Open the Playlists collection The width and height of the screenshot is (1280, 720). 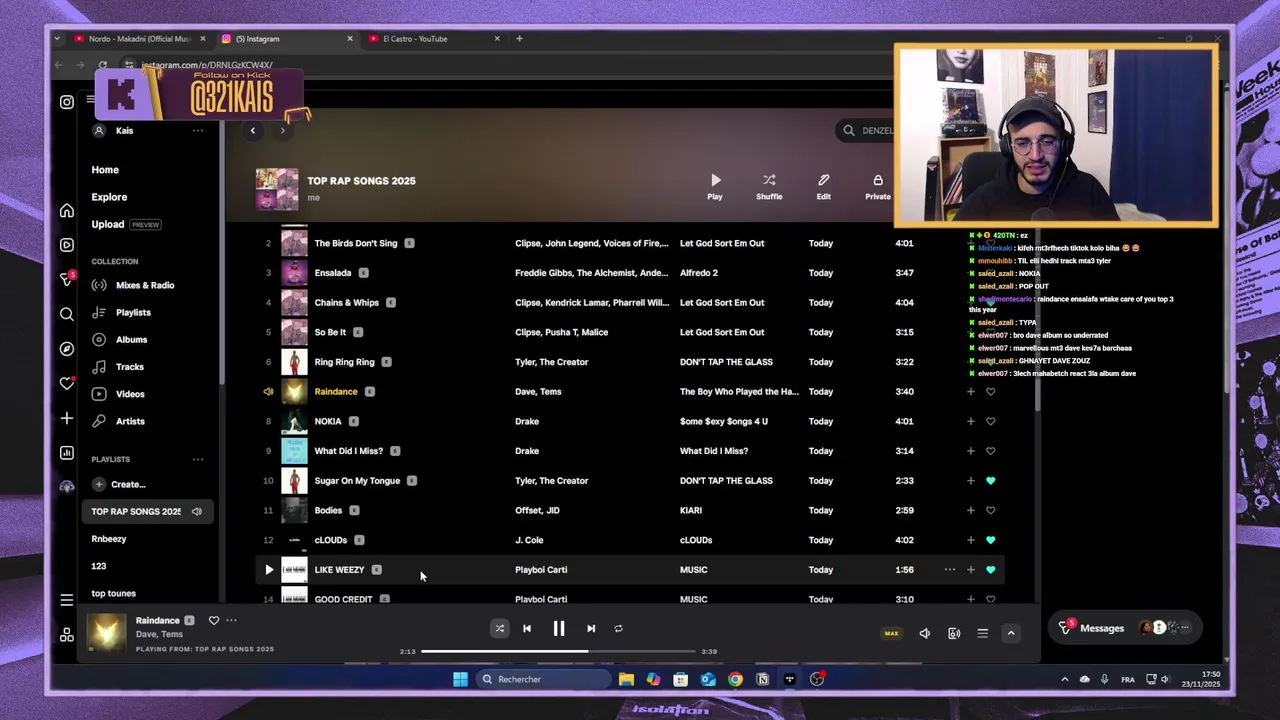(133, 312)
